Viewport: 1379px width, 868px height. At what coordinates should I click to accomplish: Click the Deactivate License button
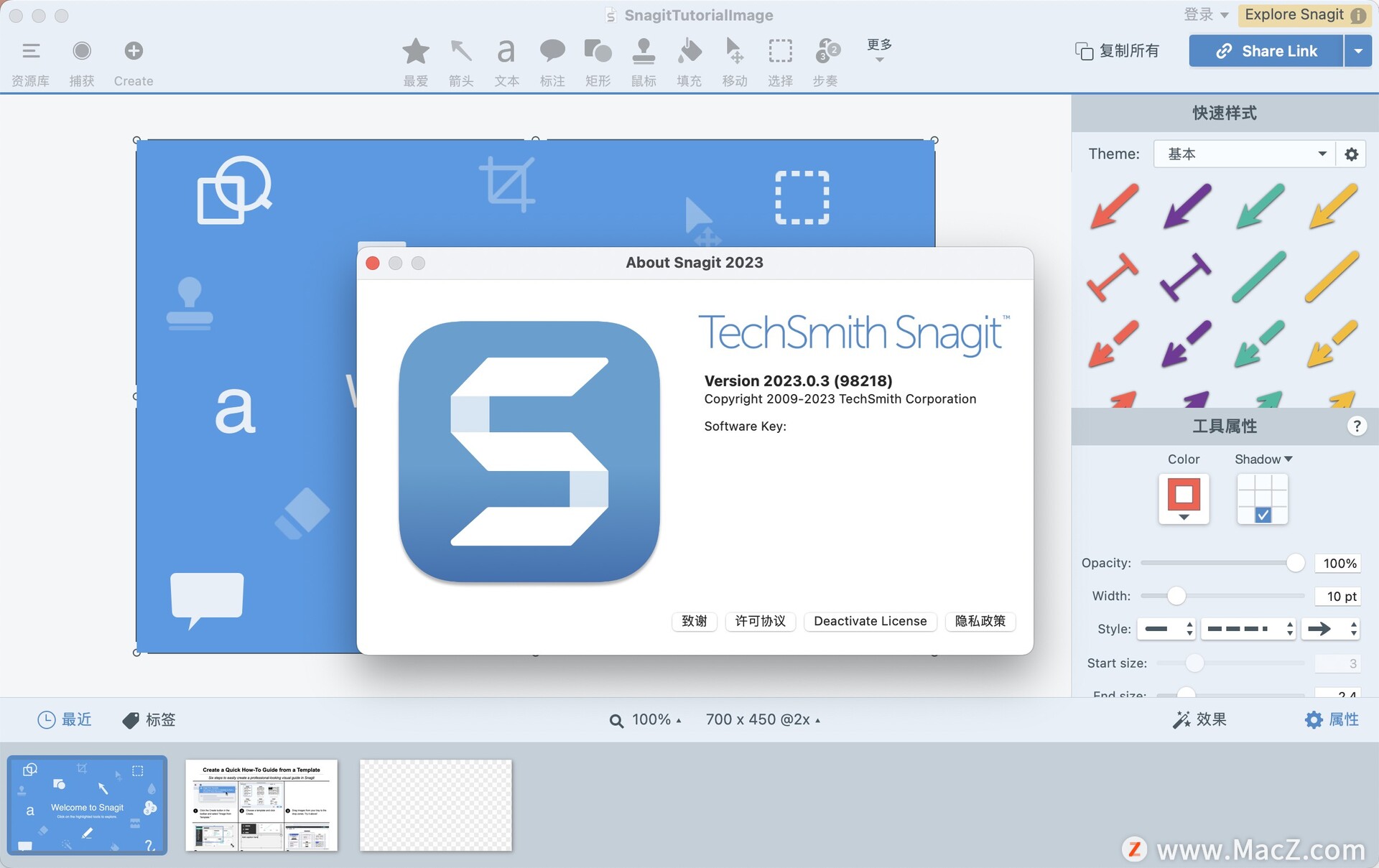(x=870, y=621)
